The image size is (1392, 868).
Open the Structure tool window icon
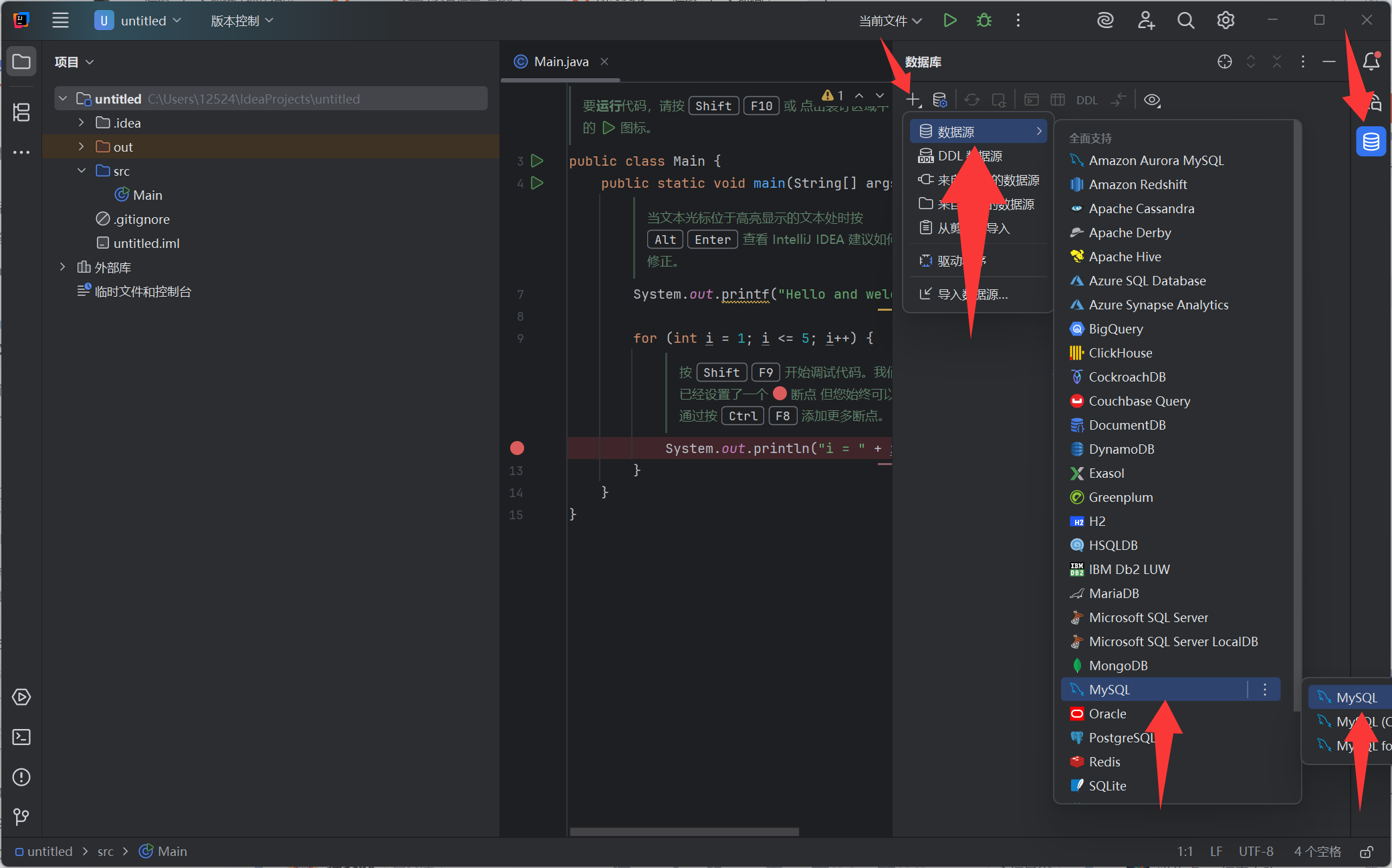click(21, 112)
